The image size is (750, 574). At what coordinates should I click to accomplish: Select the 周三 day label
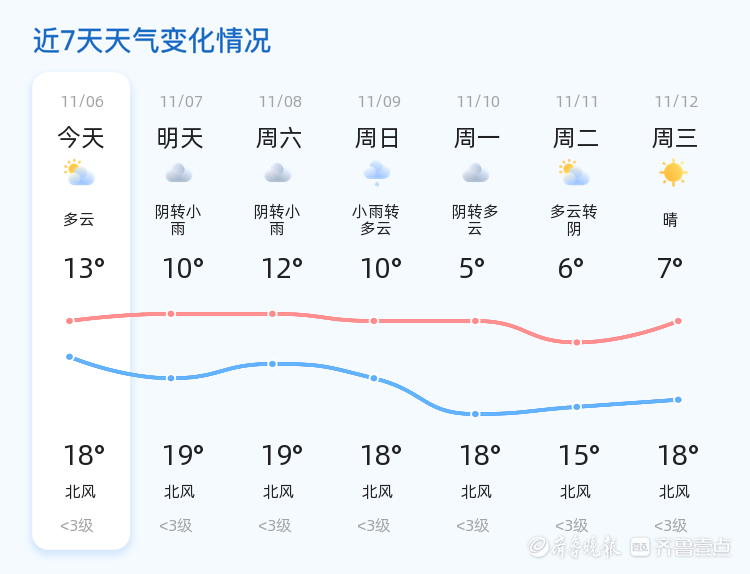click(x=675, y=138)
